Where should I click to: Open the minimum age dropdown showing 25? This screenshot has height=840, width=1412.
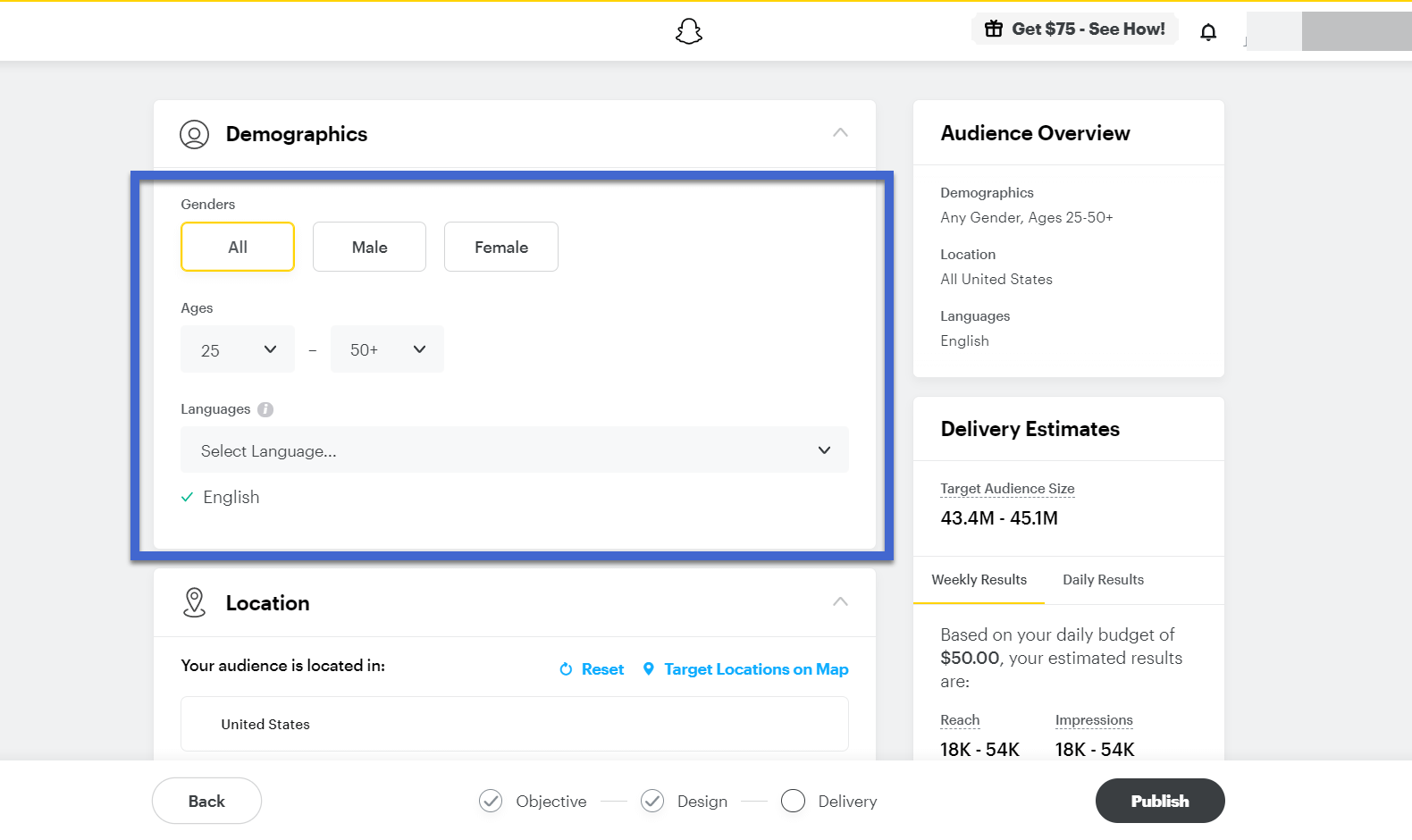point(238,349)
